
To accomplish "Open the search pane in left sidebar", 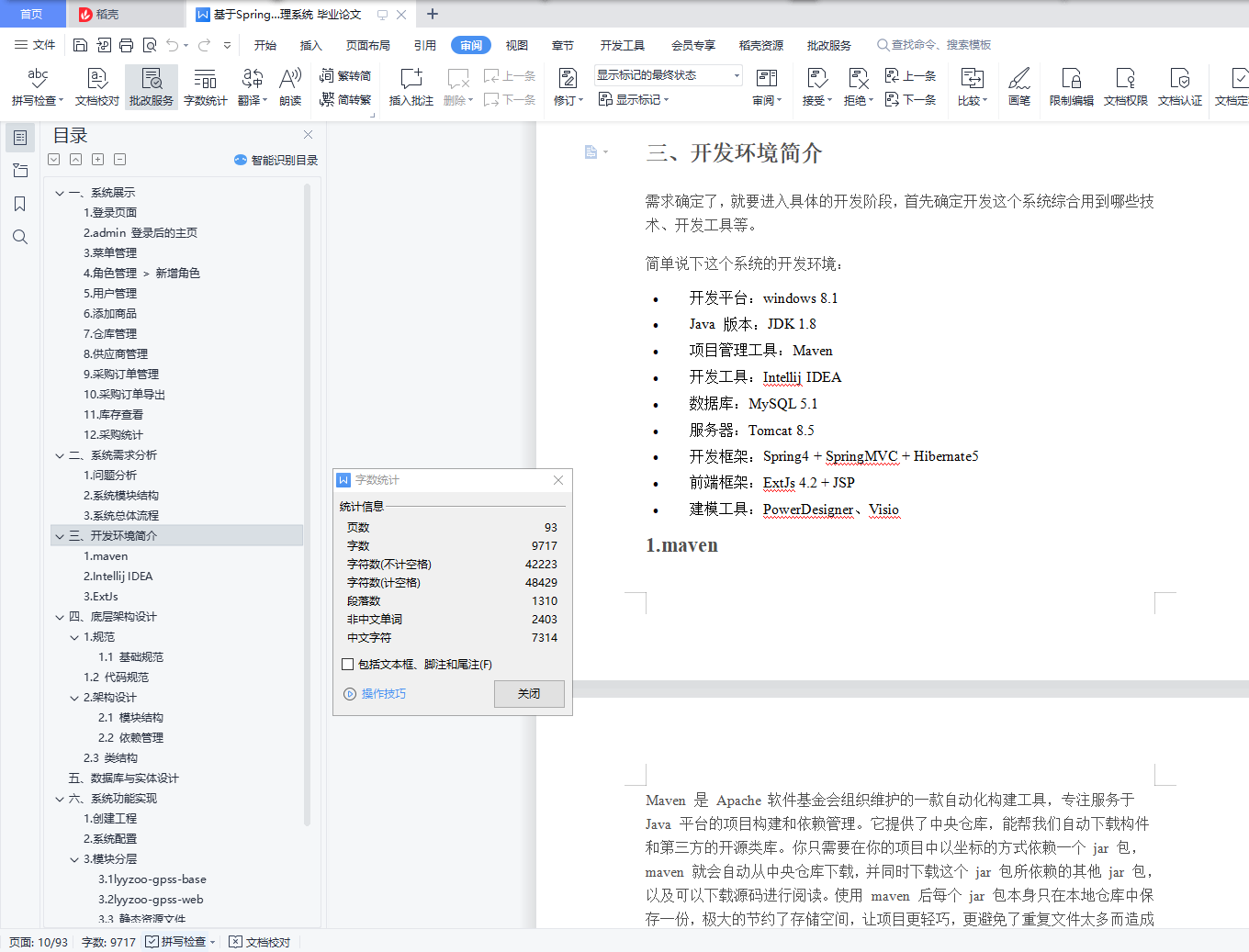I will 20,237.
